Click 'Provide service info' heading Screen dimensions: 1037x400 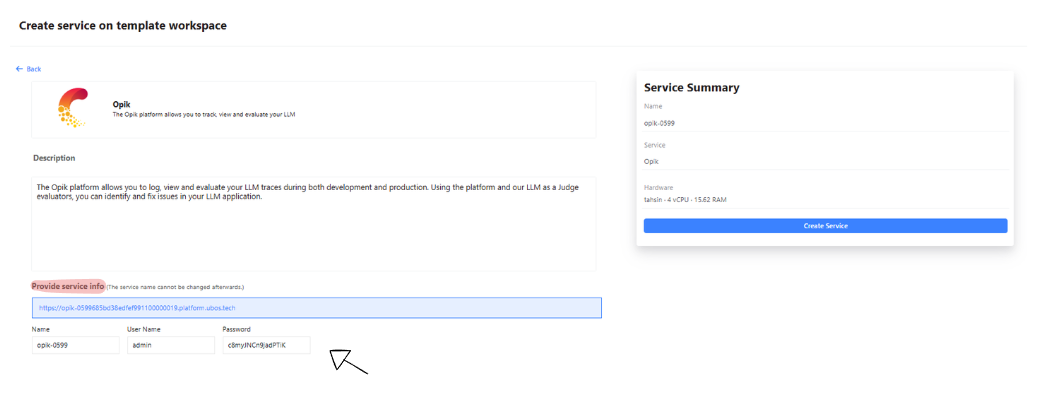[68, 286]
